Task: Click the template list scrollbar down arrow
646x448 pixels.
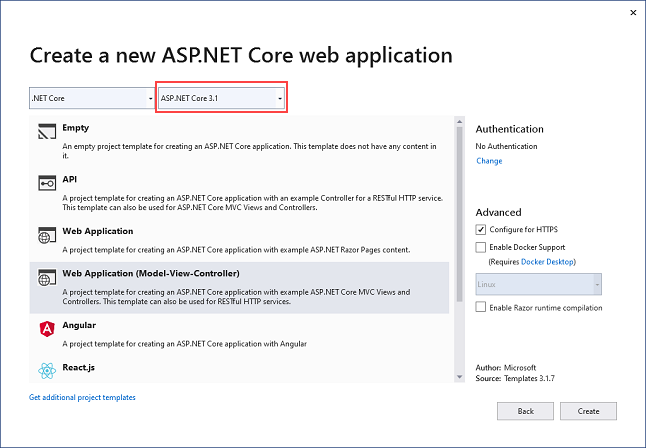Action: pos(460,378)
